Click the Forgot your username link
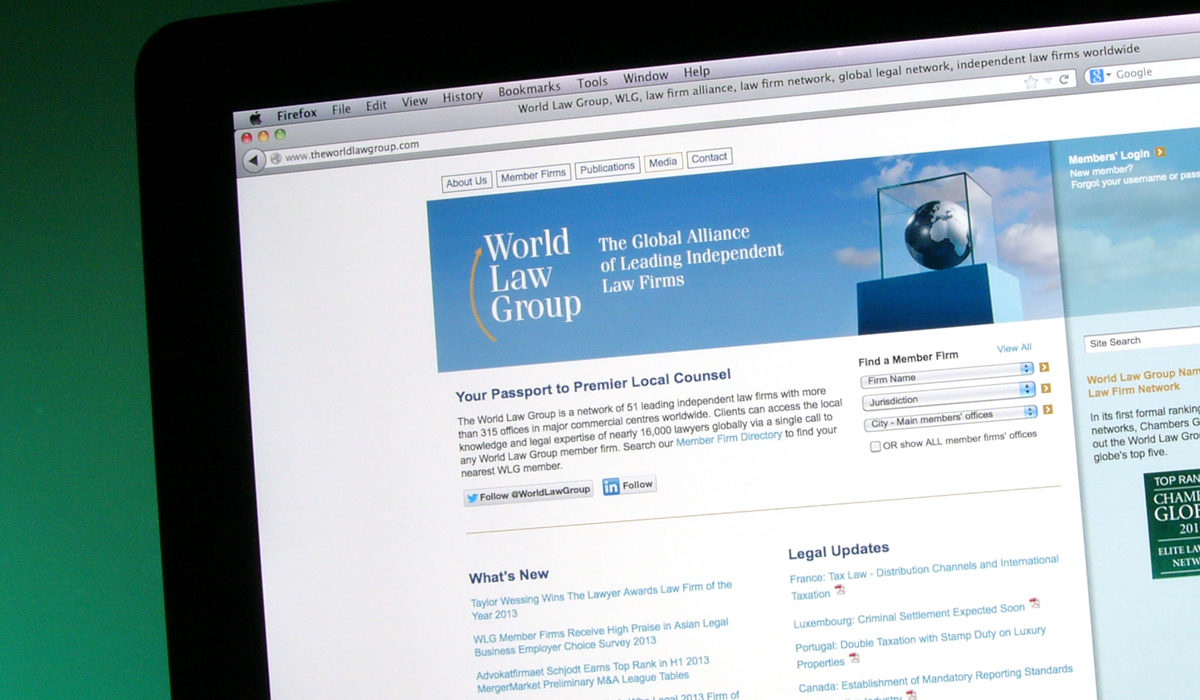Image resolution: width=1200 pixels, height=700 pixels. 1134,180
